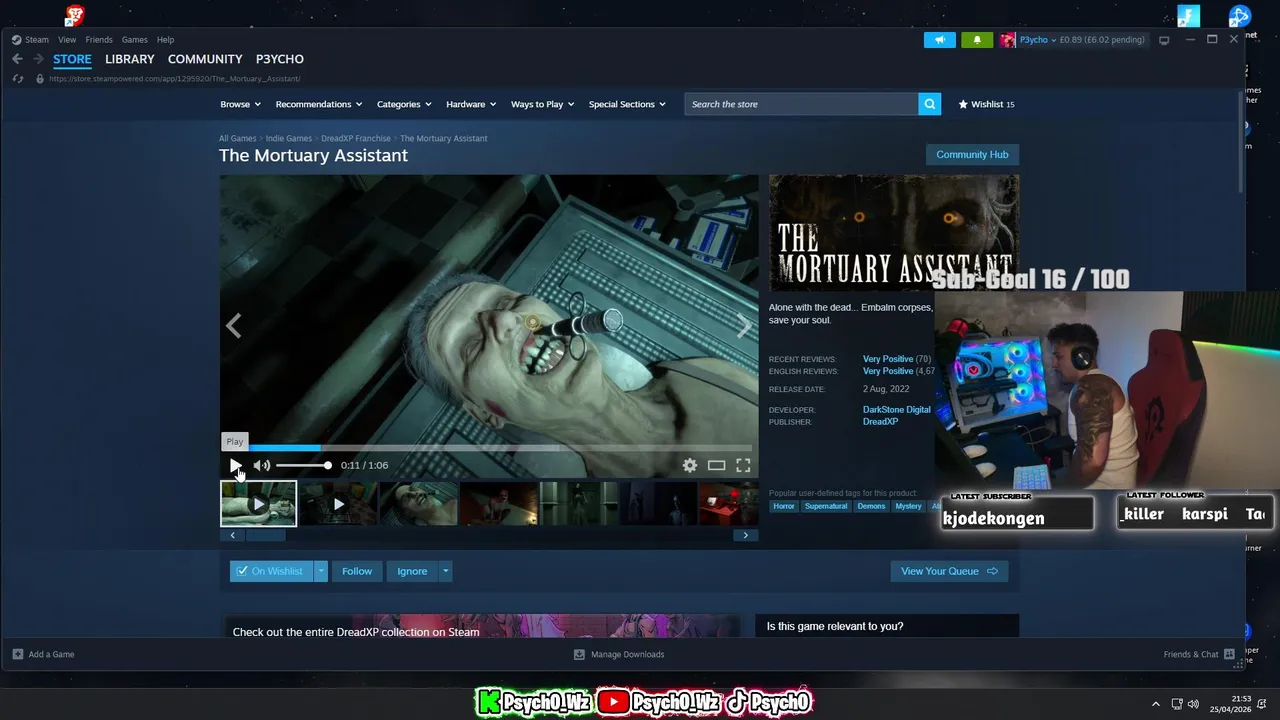Open the Community Hub button

[x=972, y=155]
